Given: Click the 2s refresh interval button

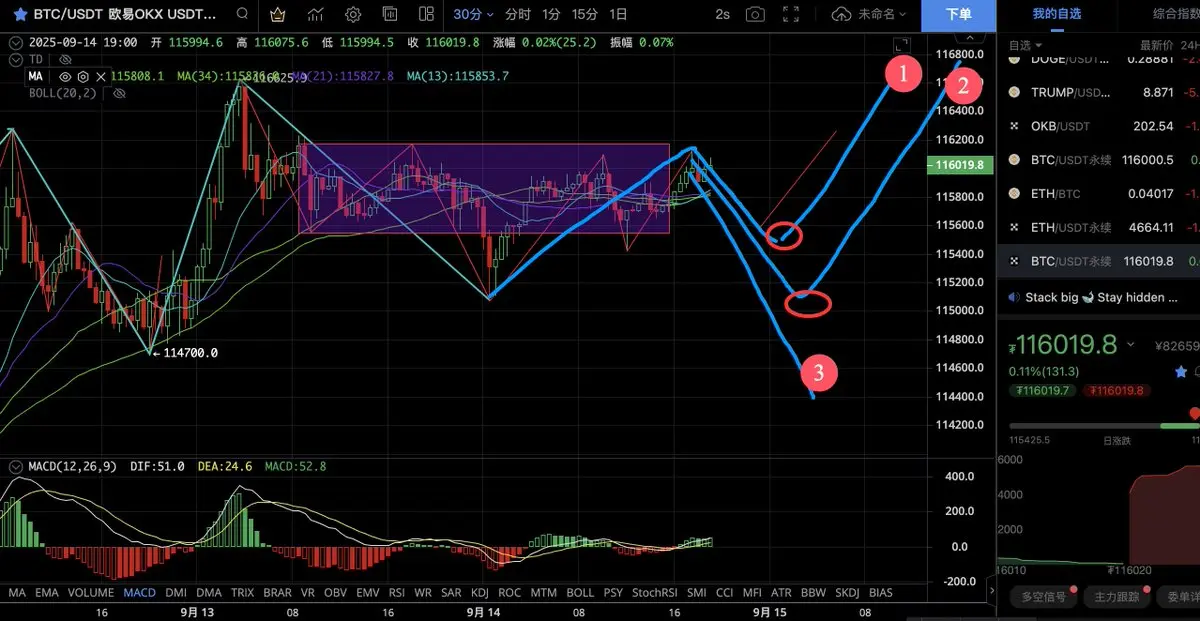Looking at the screenshot, I should [722, 15].
